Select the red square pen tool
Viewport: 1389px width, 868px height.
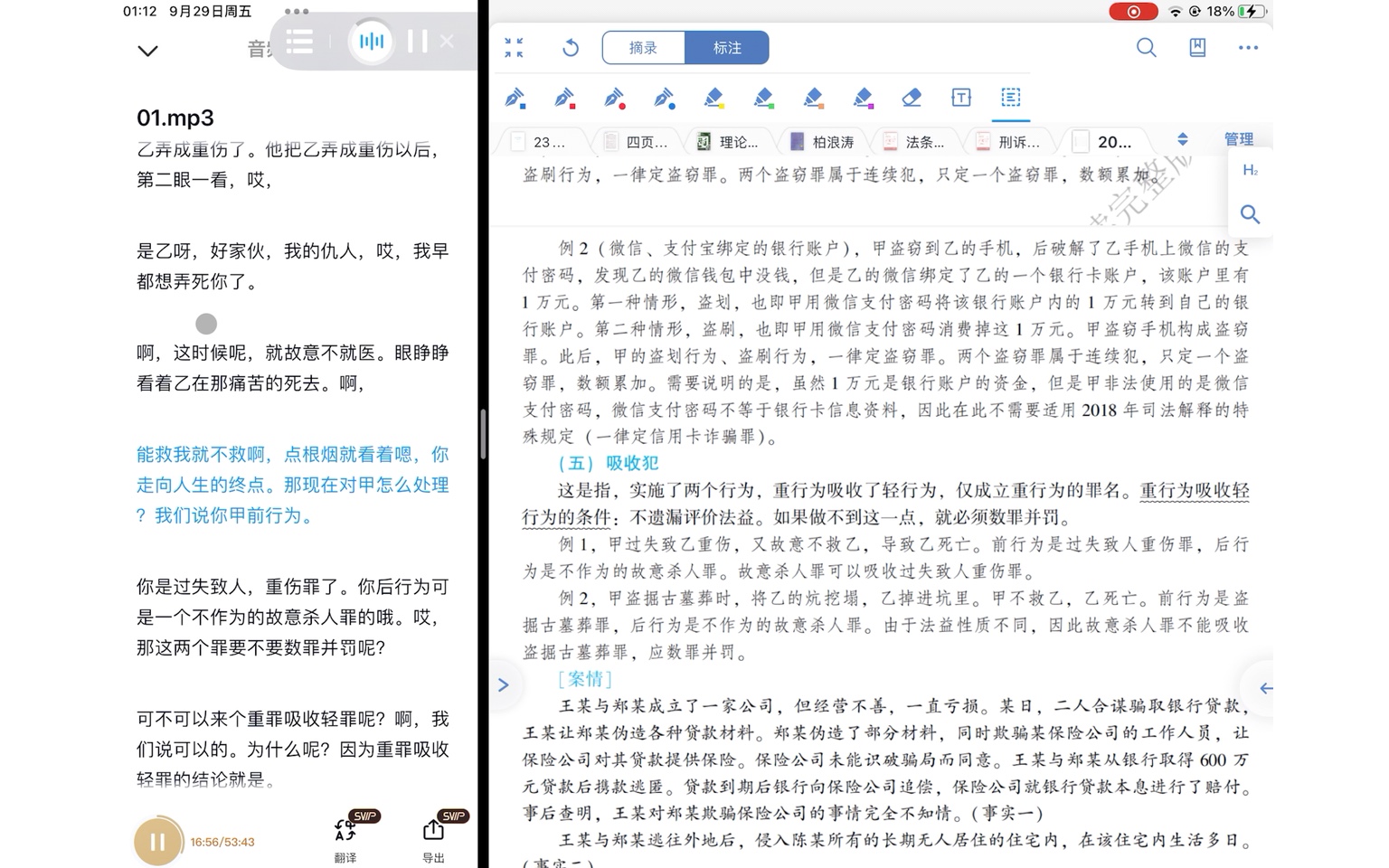pos(565,98)
